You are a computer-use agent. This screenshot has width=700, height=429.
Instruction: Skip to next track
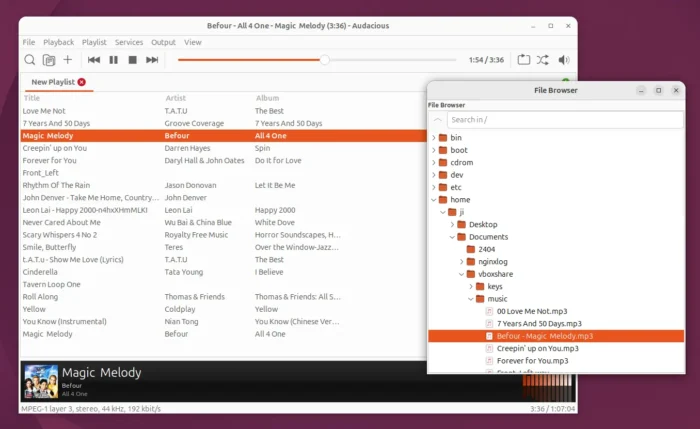coord(152,60)
